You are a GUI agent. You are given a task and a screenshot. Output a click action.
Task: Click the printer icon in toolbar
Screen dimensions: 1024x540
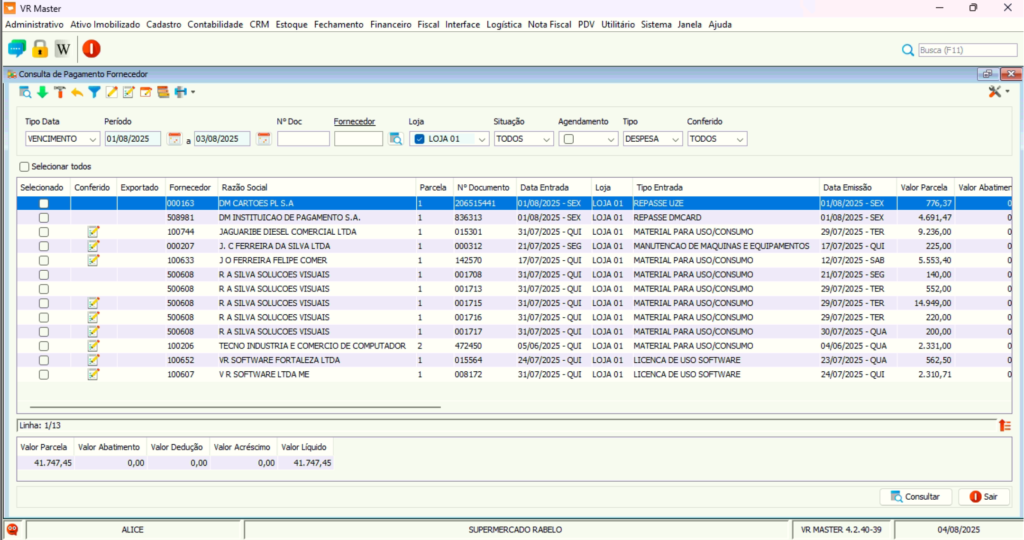[x=181, y=92]
